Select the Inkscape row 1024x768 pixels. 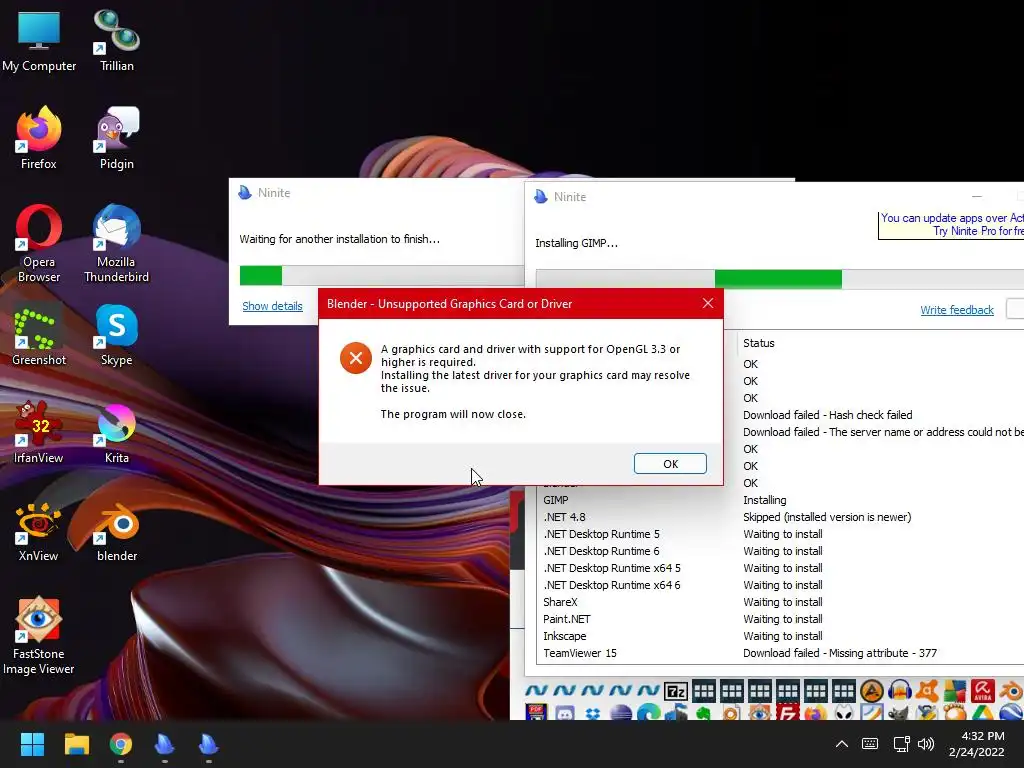pyautogui.click(x=780, y=635)
